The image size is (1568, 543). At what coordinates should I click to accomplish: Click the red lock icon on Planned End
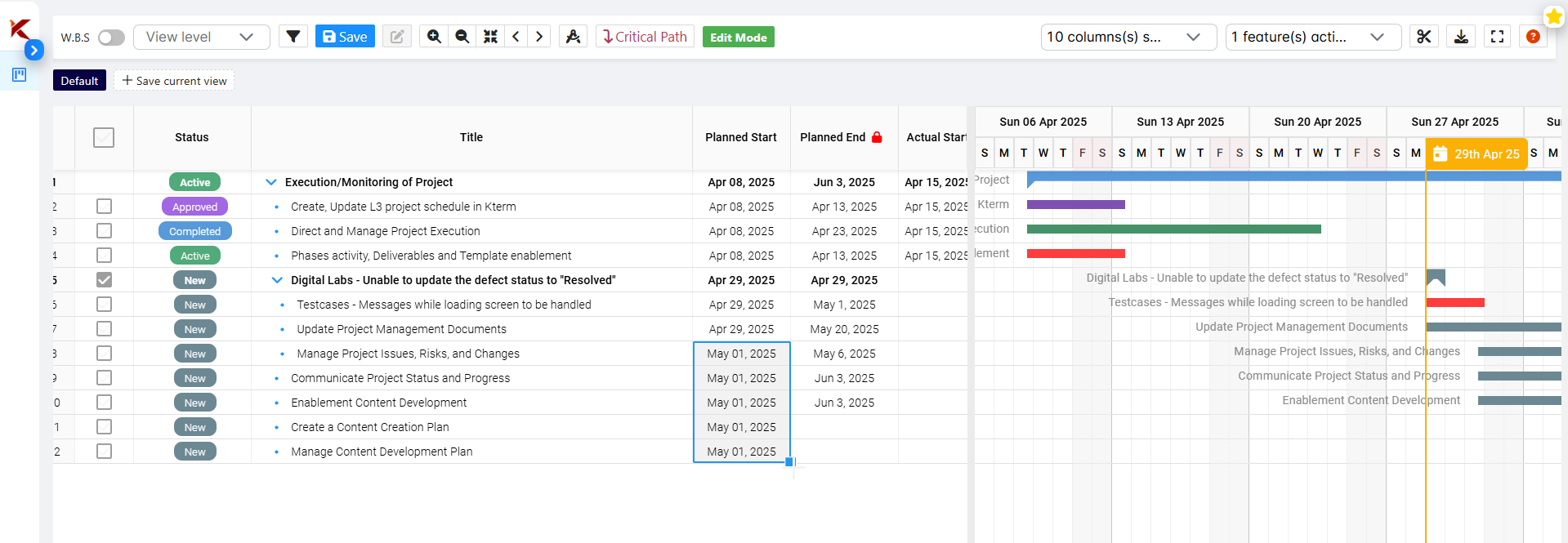click(x=877, y=137)
